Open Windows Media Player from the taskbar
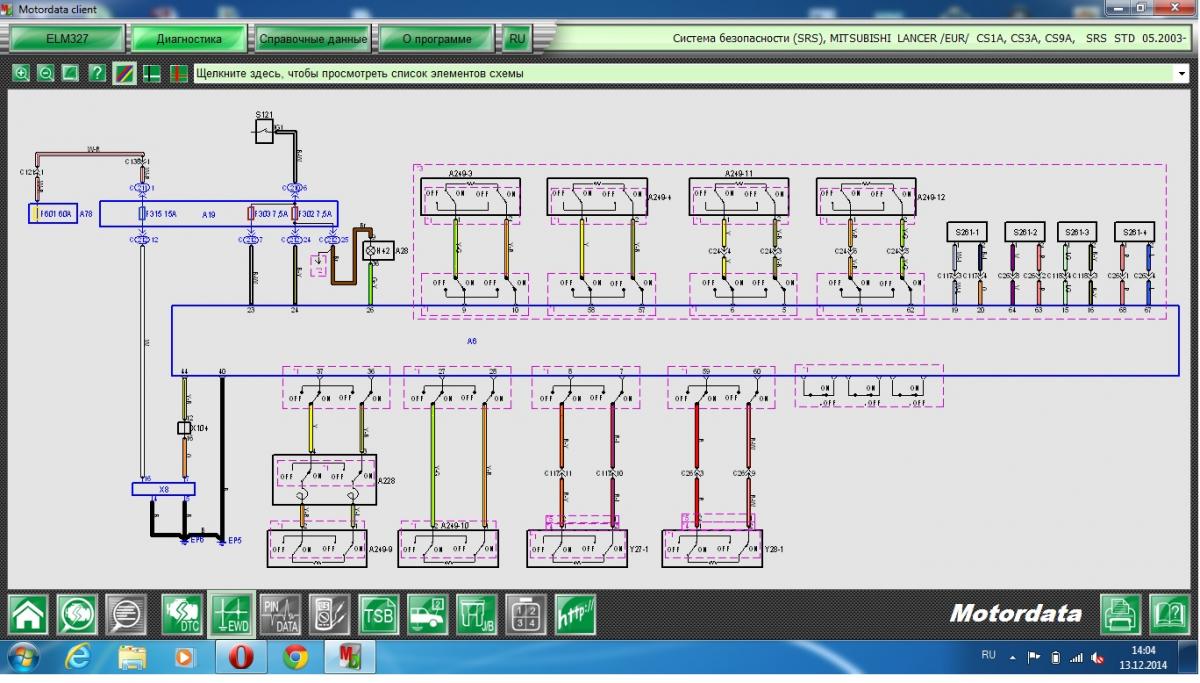The image size is (1200, 683). [x=185, y=657]
